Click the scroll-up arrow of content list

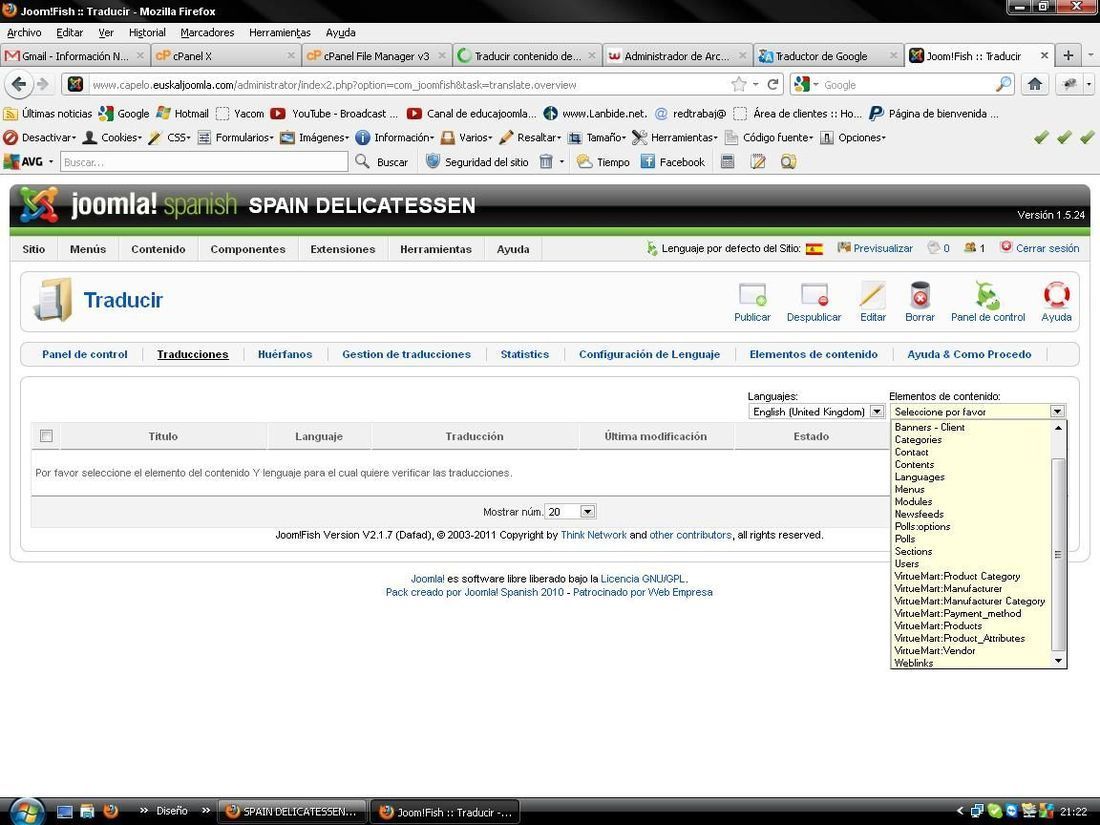(x=1058, y=427)
